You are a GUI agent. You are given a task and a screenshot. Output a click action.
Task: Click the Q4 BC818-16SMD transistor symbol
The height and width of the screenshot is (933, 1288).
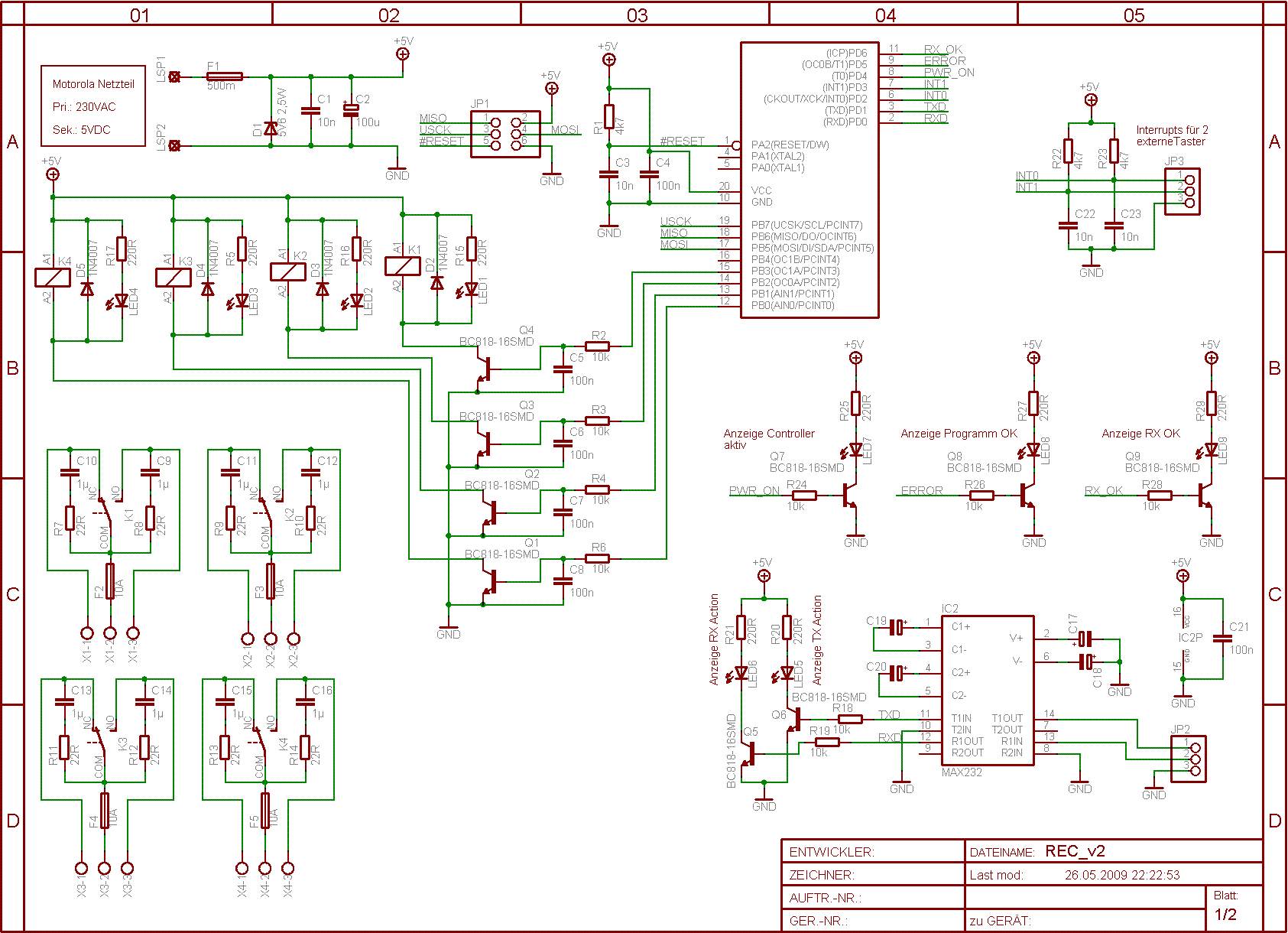[x=483, y=369]
